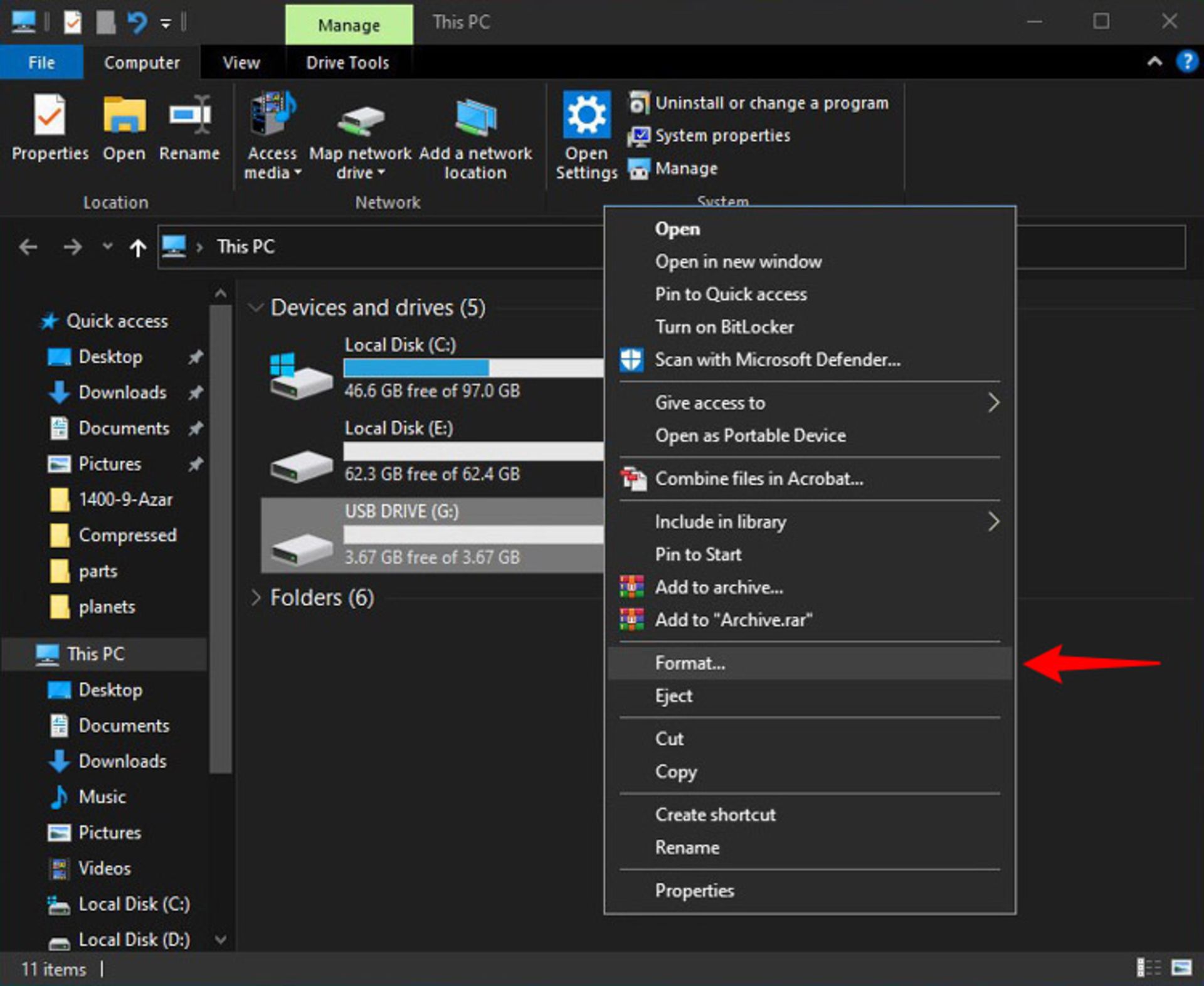The image size is (1204, 986).
Task: Switch to the View ribbon tab
Action: pos(241,63)
